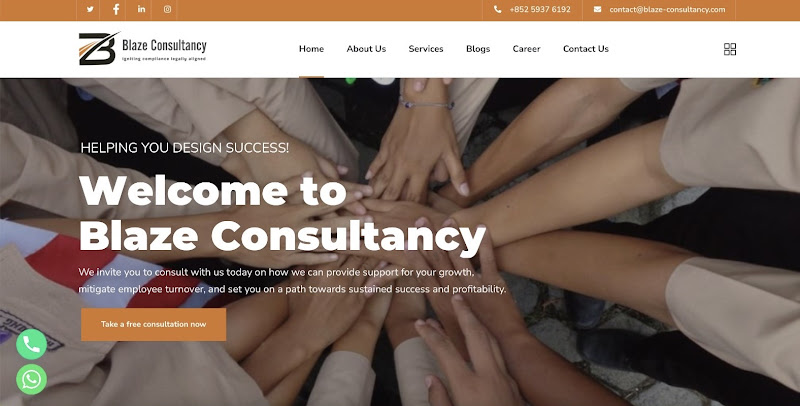Viewport: 800px width, 406px height.
Task: Click Take a free consultation now button
Action: pyautogui.click(x=154, y=324)
